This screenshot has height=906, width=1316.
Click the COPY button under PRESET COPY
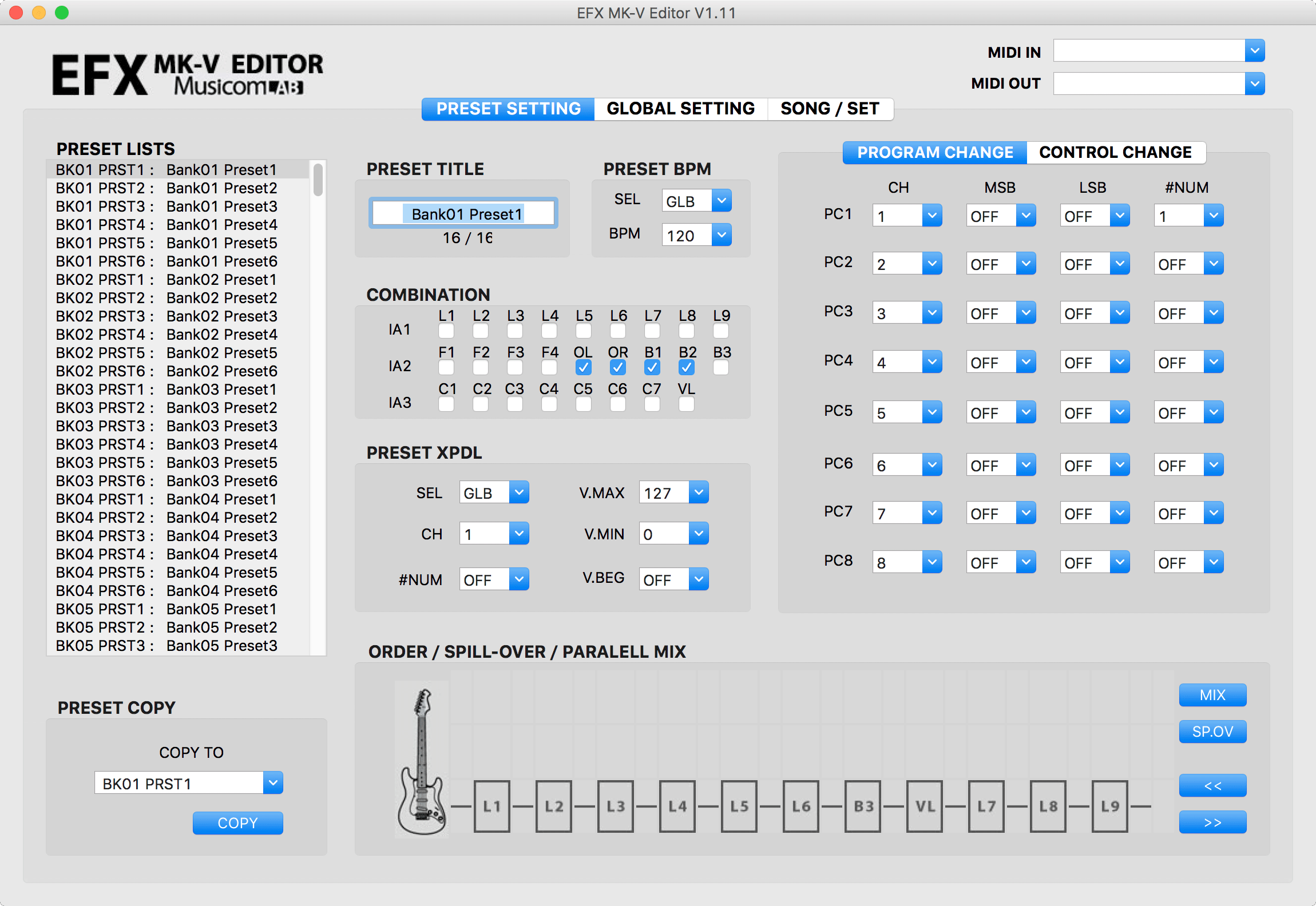[237, 822]
